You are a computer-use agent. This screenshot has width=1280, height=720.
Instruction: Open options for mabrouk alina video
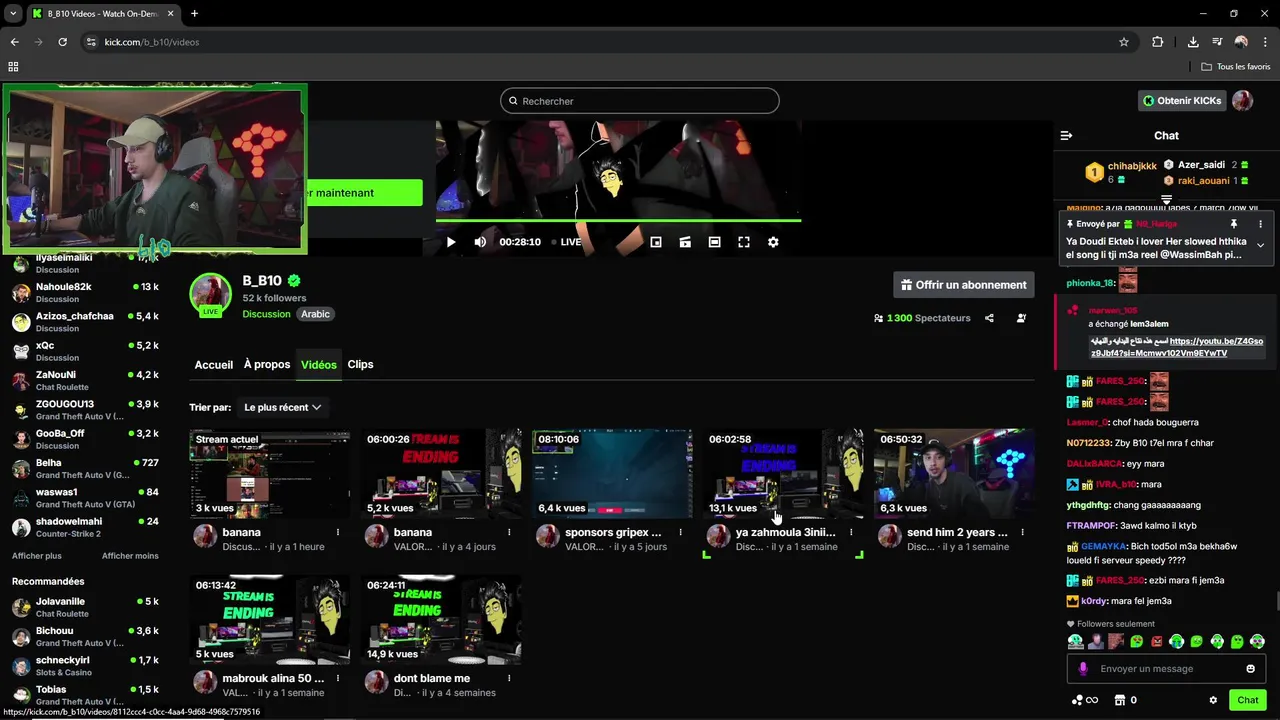pos(338,678)
